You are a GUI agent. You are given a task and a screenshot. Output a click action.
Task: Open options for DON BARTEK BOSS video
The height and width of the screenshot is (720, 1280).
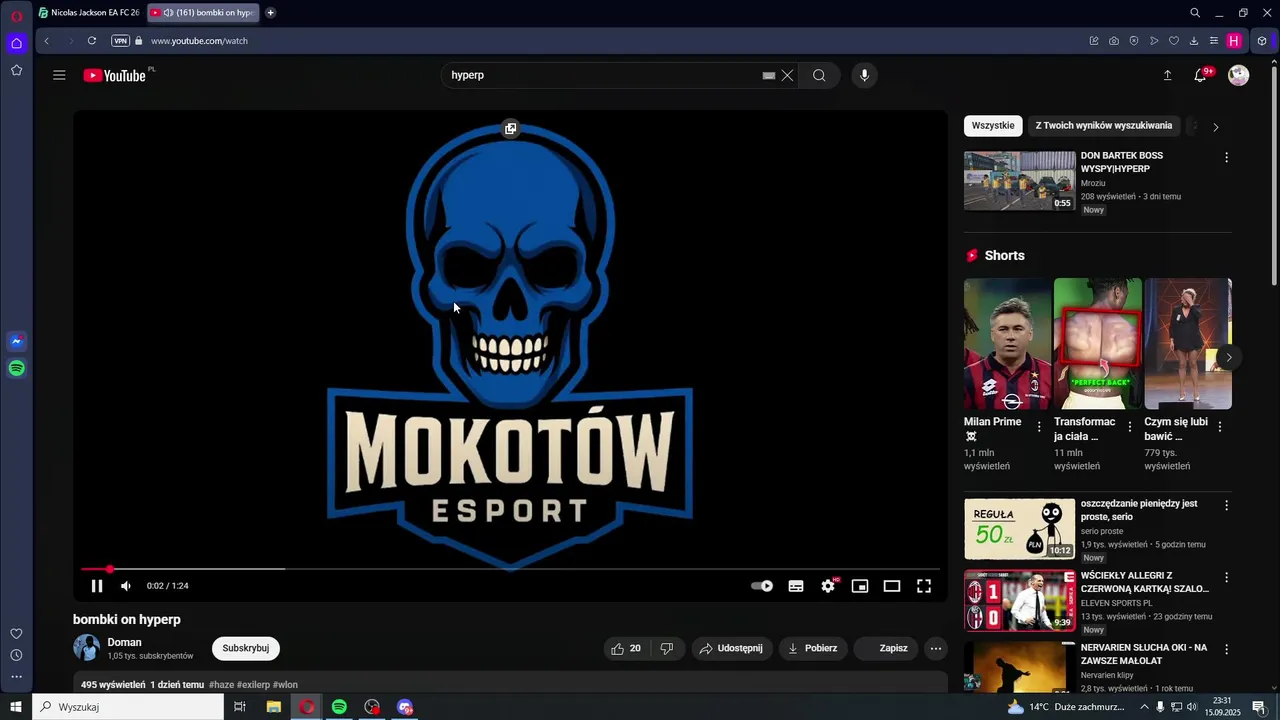1227,158
